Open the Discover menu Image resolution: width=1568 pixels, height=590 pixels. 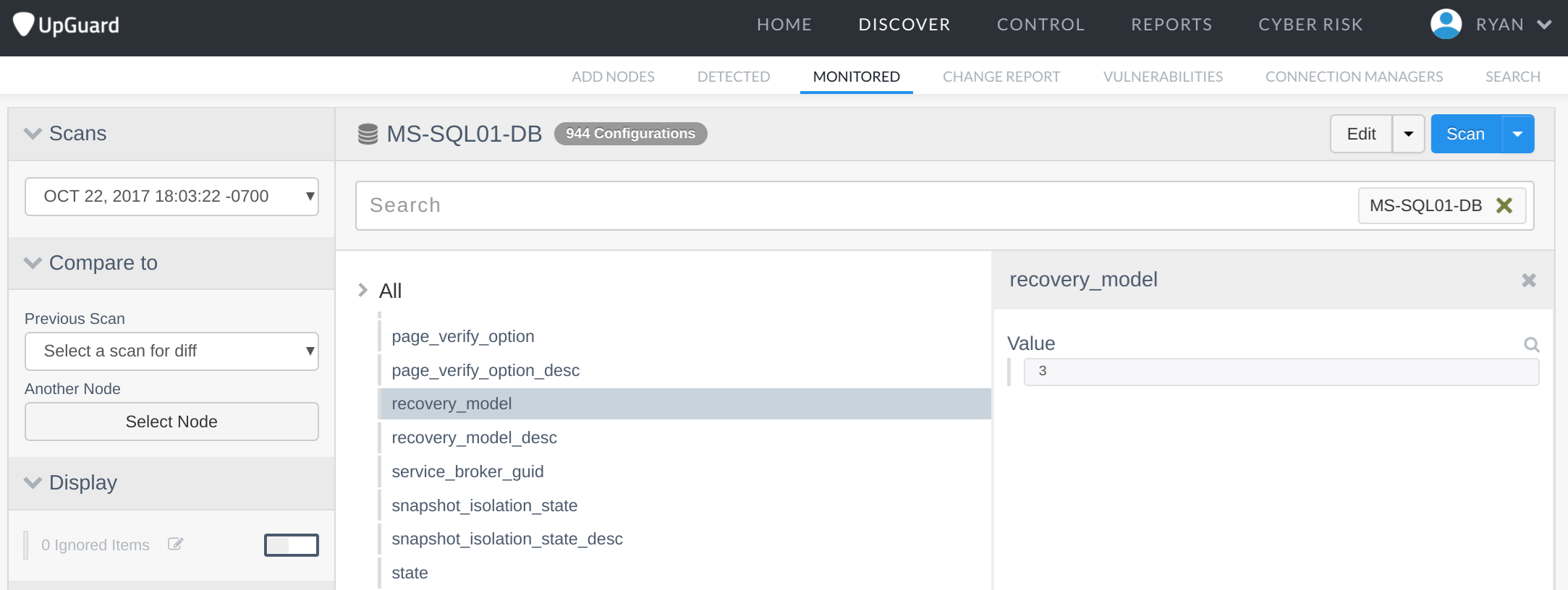tap(904, 25)
